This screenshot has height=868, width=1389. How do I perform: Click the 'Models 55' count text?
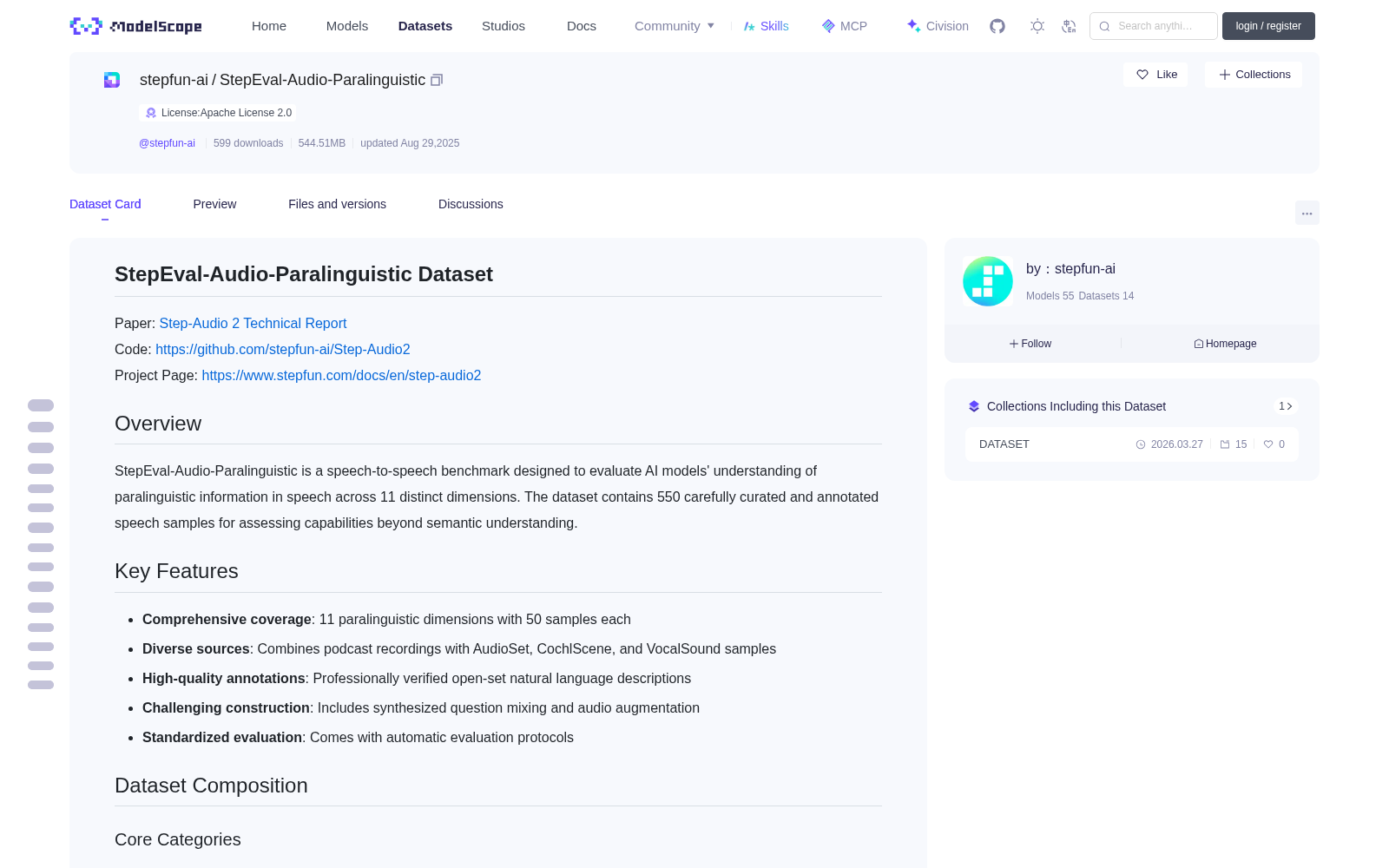[x=1050, y=296]
